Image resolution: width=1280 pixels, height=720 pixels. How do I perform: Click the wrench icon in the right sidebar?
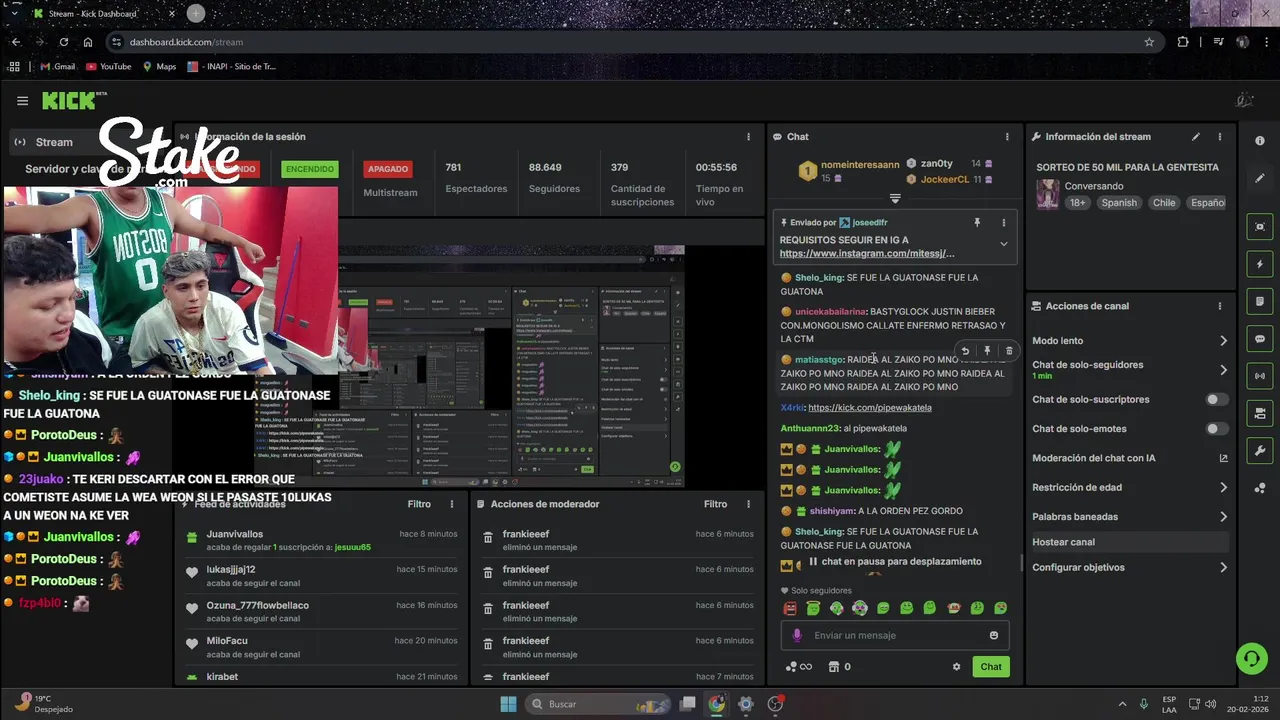1259,451
